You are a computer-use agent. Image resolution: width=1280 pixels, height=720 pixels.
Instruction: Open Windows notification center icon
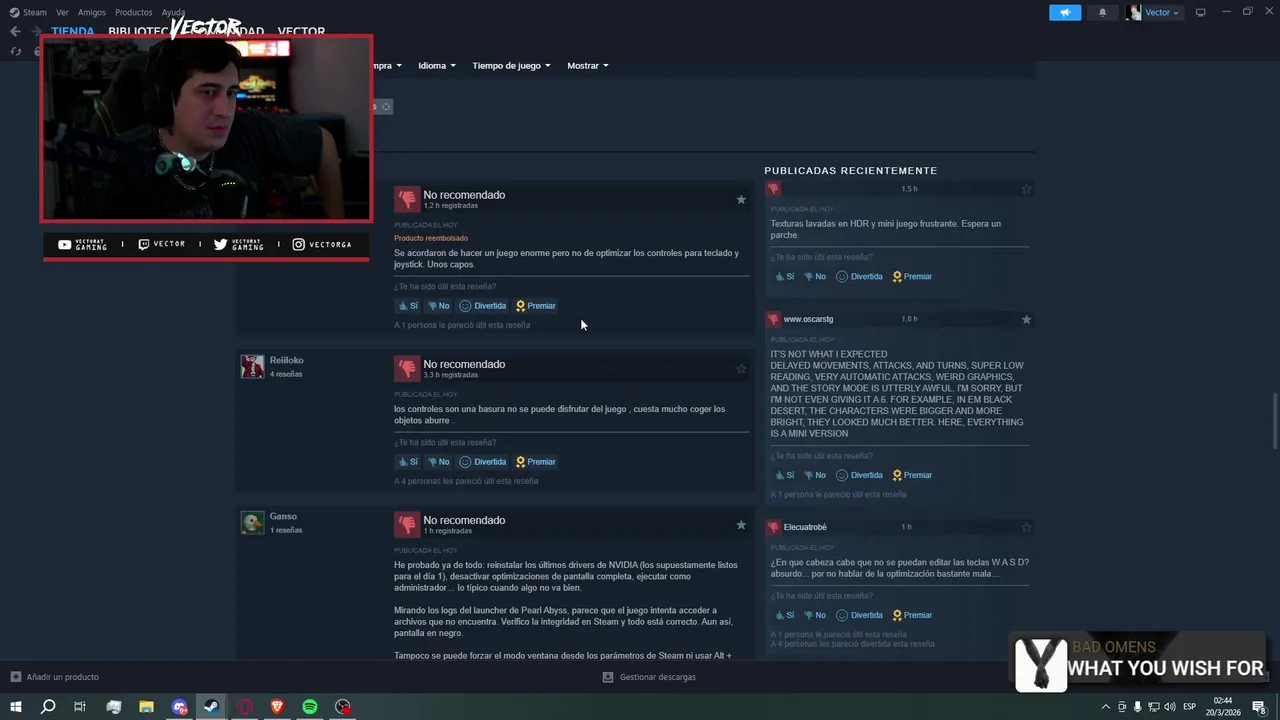(x=1259, y=707)
